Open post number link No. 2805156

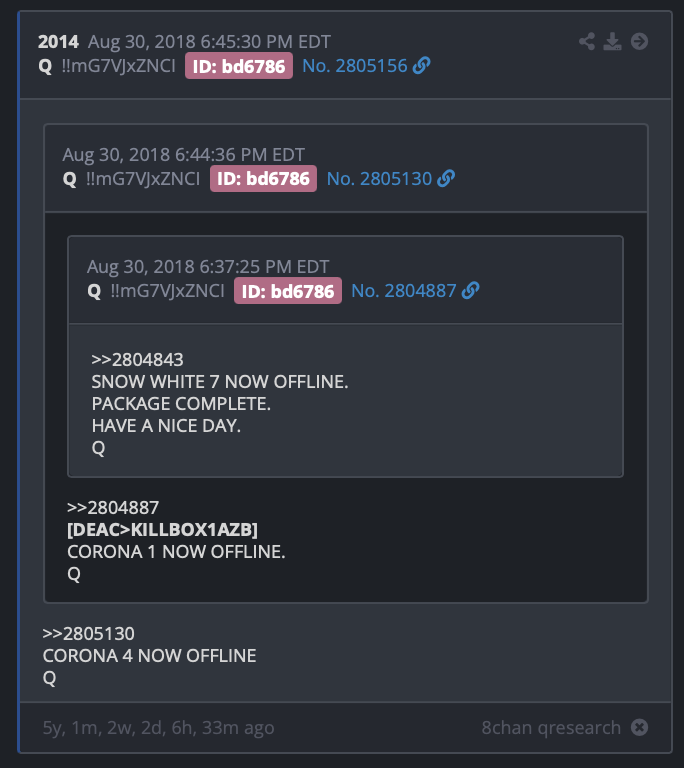[x=355, y=66]
